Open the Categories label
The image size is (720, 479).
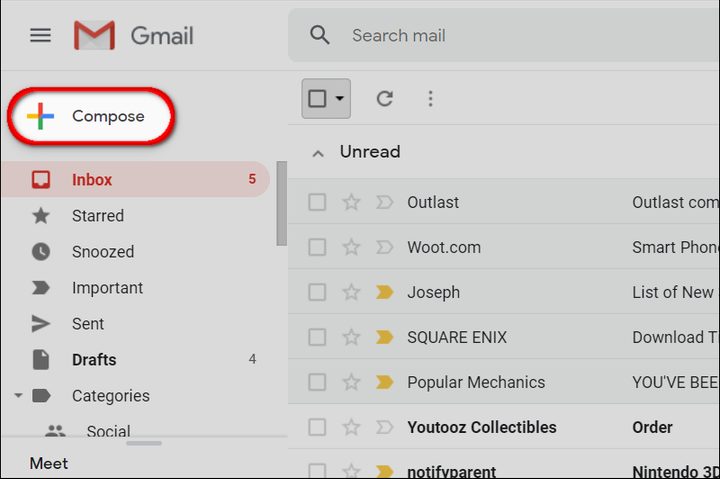[x=111, y=395]
